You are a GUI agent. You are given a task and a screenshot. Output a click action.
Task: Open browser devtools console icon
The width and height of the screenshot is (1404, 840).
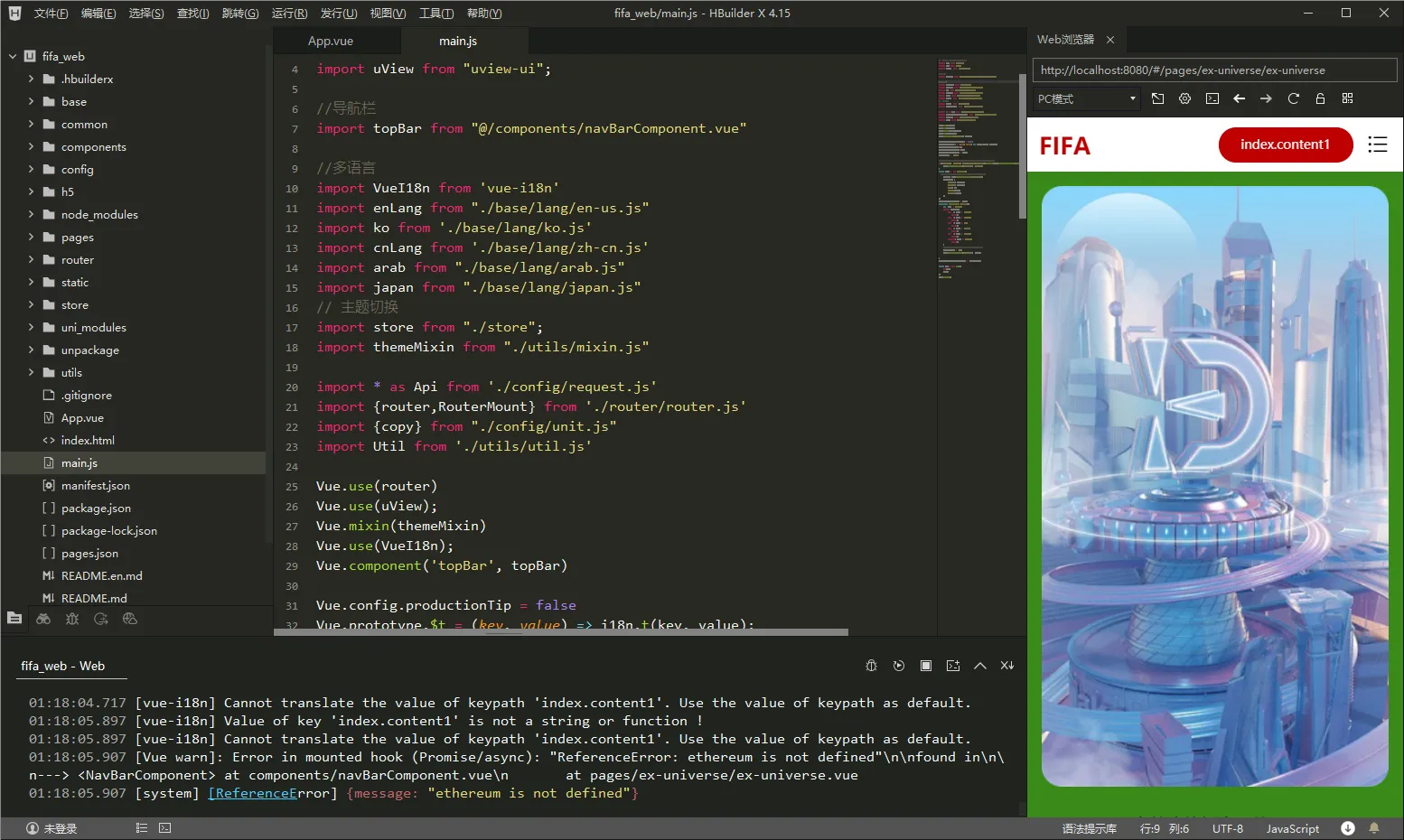click(1212, 98)
